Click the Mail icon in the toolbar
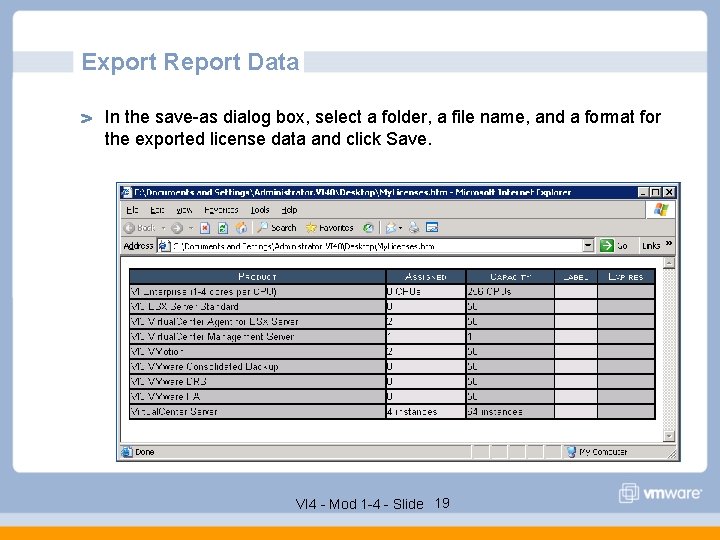 click(391, 228)
